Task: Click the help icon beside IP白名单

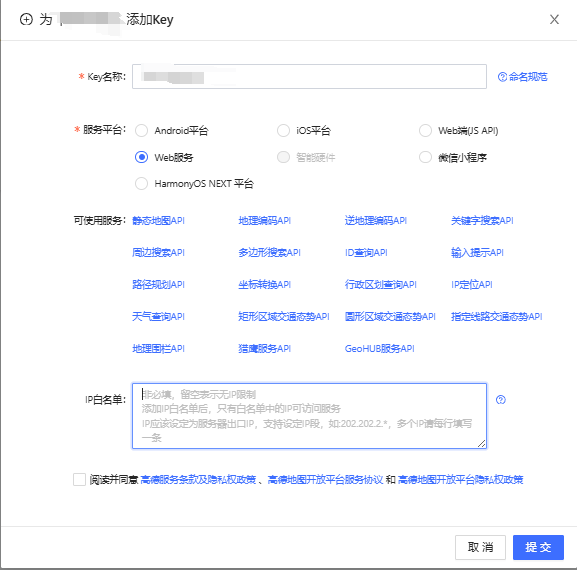Action: [x=500, y=400]
